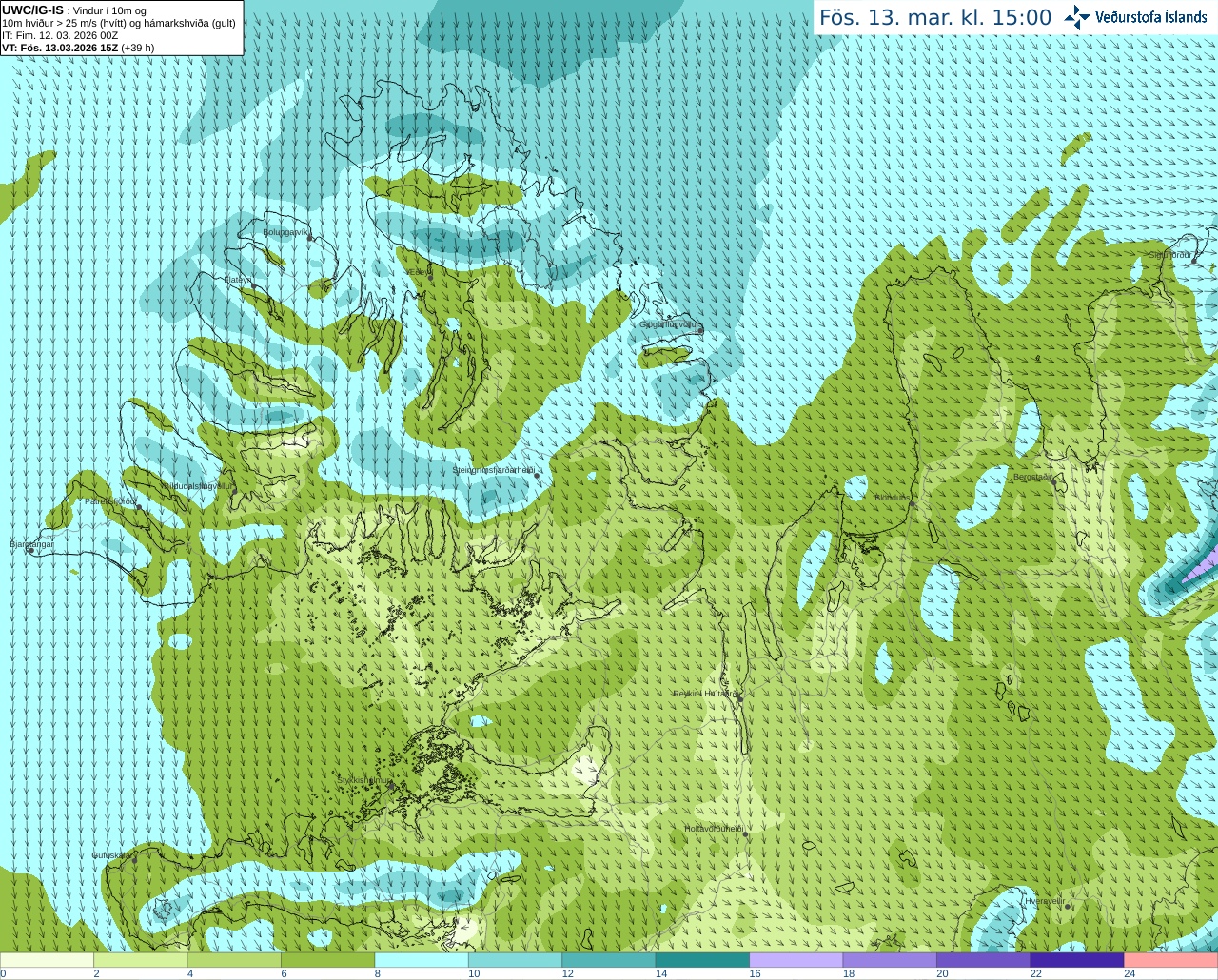
Task: Select the 16–18 m/s lavender legend swatch
Action: [796, 960]
